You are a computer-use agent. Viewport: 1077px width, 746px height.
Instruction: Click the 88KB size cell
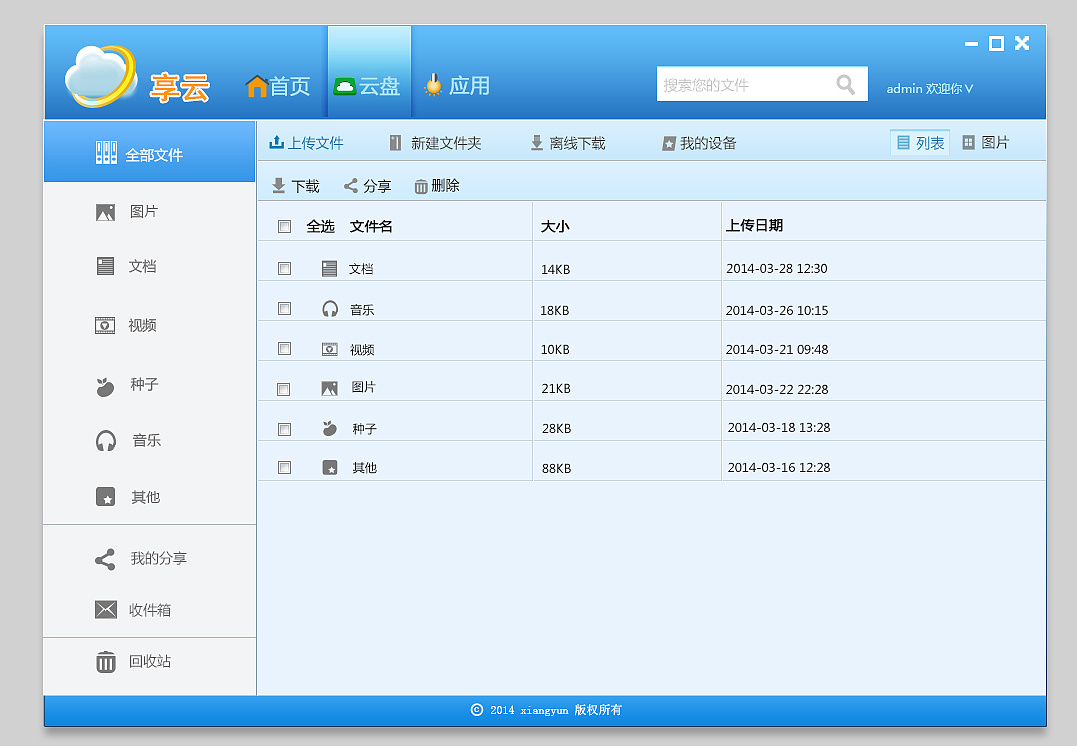coord(556,468)
